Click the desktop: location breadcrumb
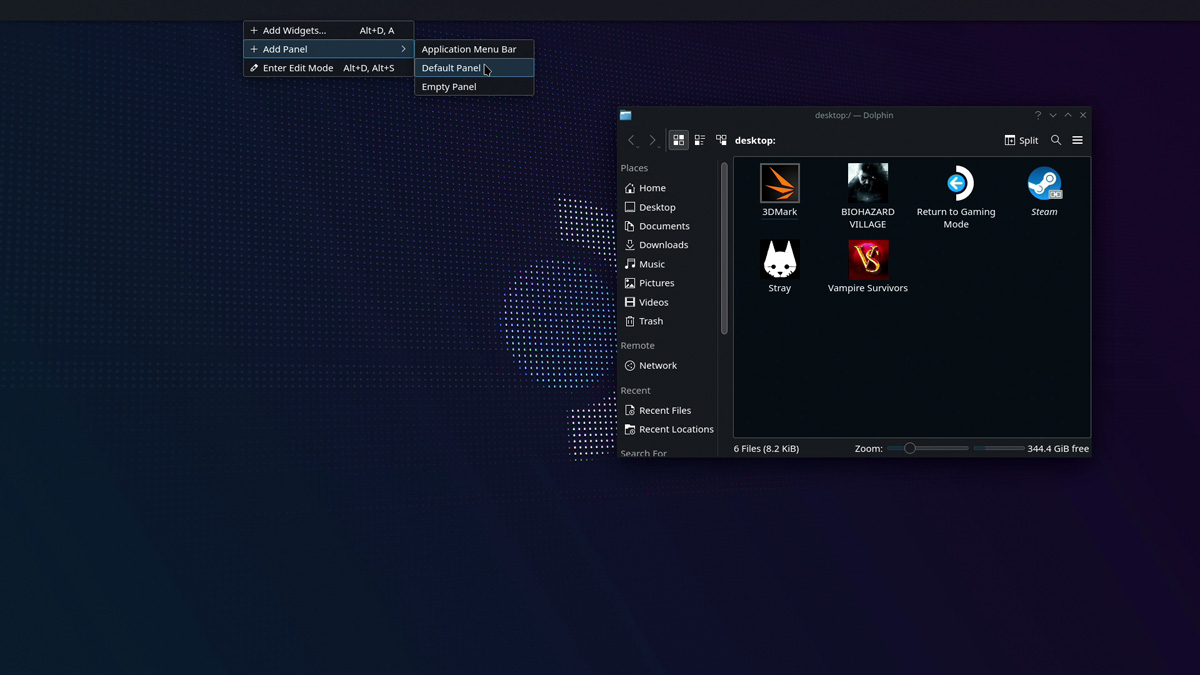Viewport: 1200px width, 675px height. 755,141
